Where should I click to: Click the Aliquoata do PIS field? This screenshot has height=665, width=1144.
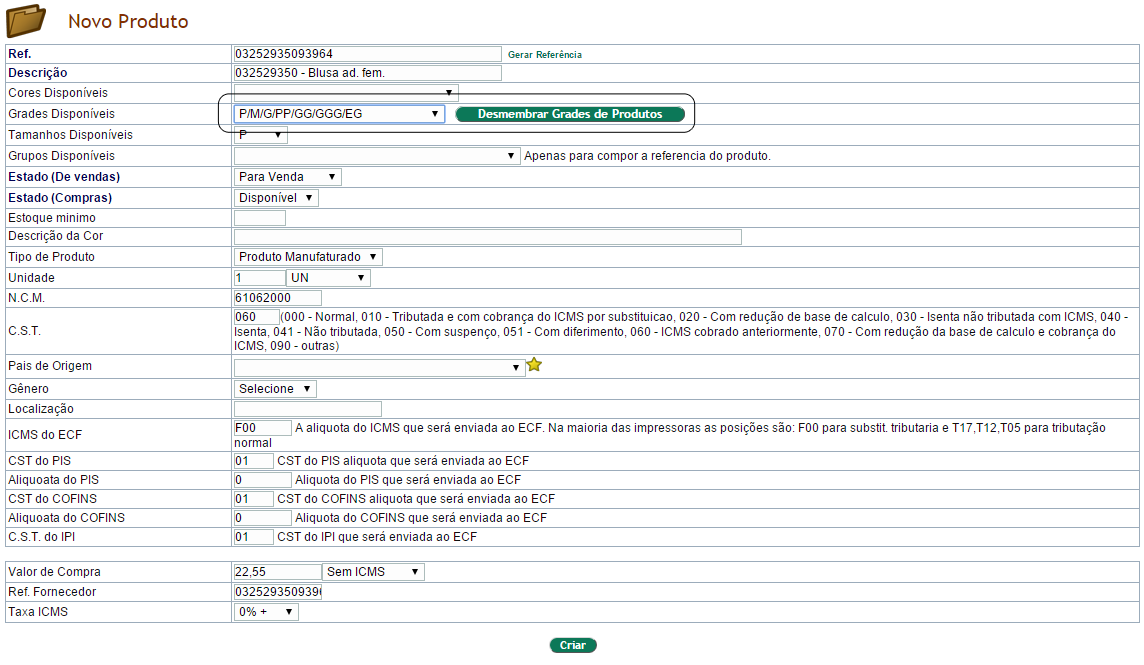[x=263, y=480]
